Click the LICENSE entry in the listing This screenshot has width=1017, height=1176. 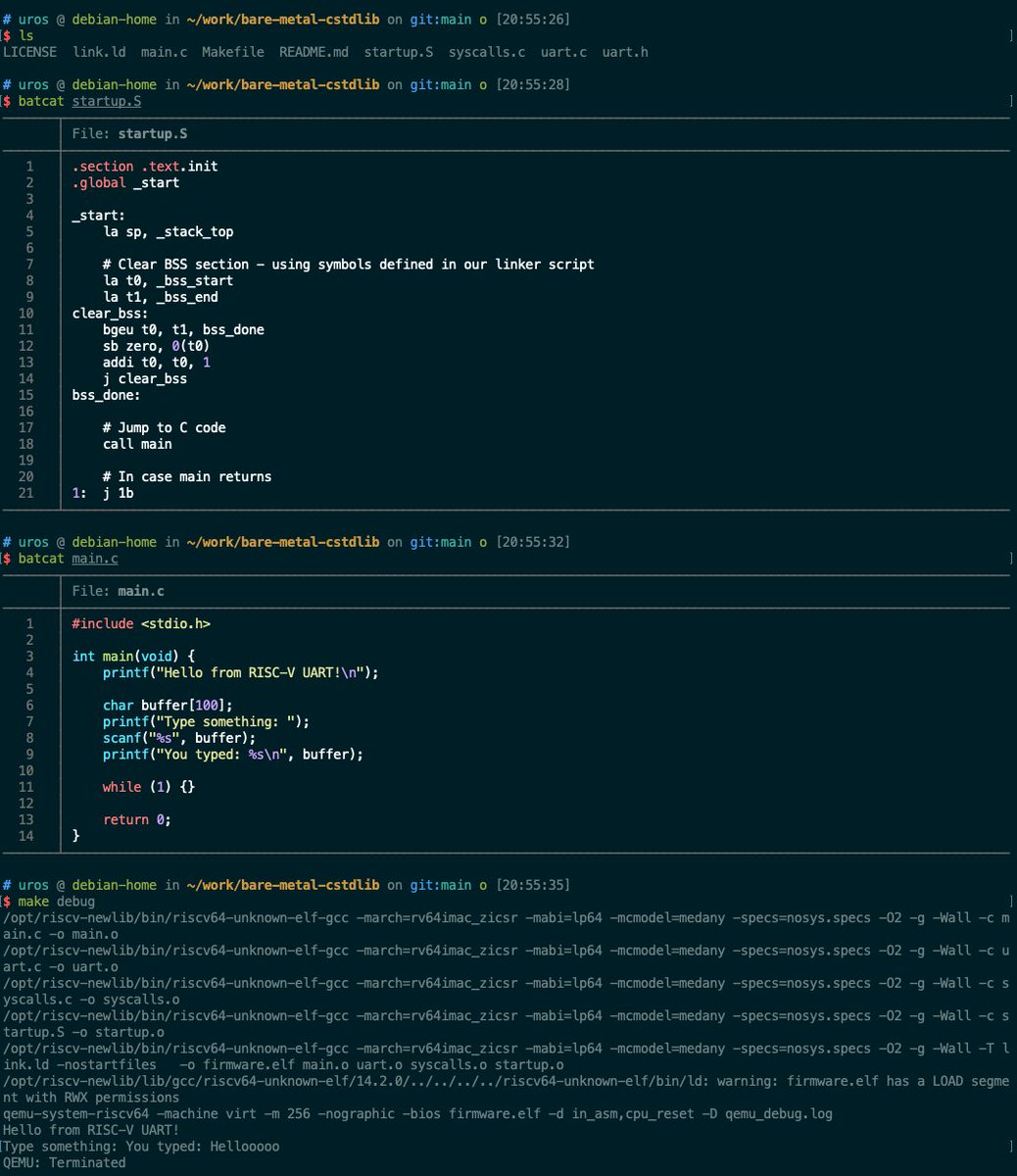coord(30,52)
